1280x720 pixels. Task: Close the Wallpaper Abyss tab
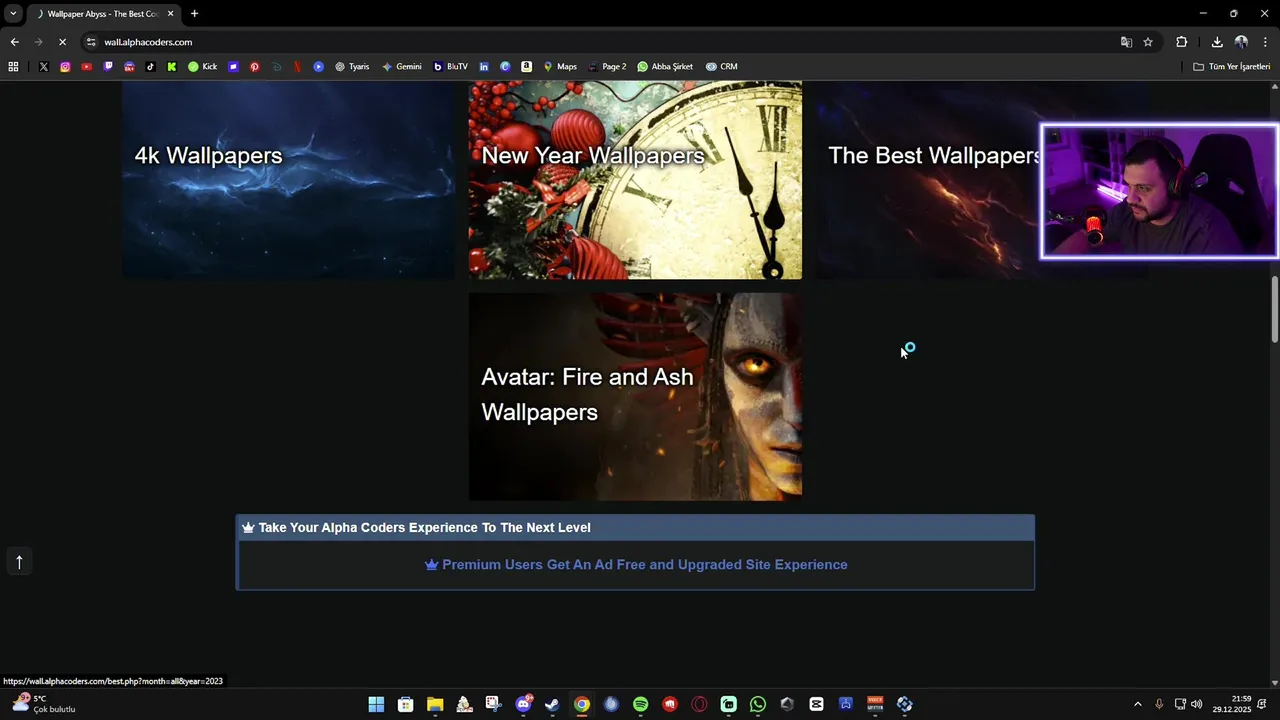point(170,14)
